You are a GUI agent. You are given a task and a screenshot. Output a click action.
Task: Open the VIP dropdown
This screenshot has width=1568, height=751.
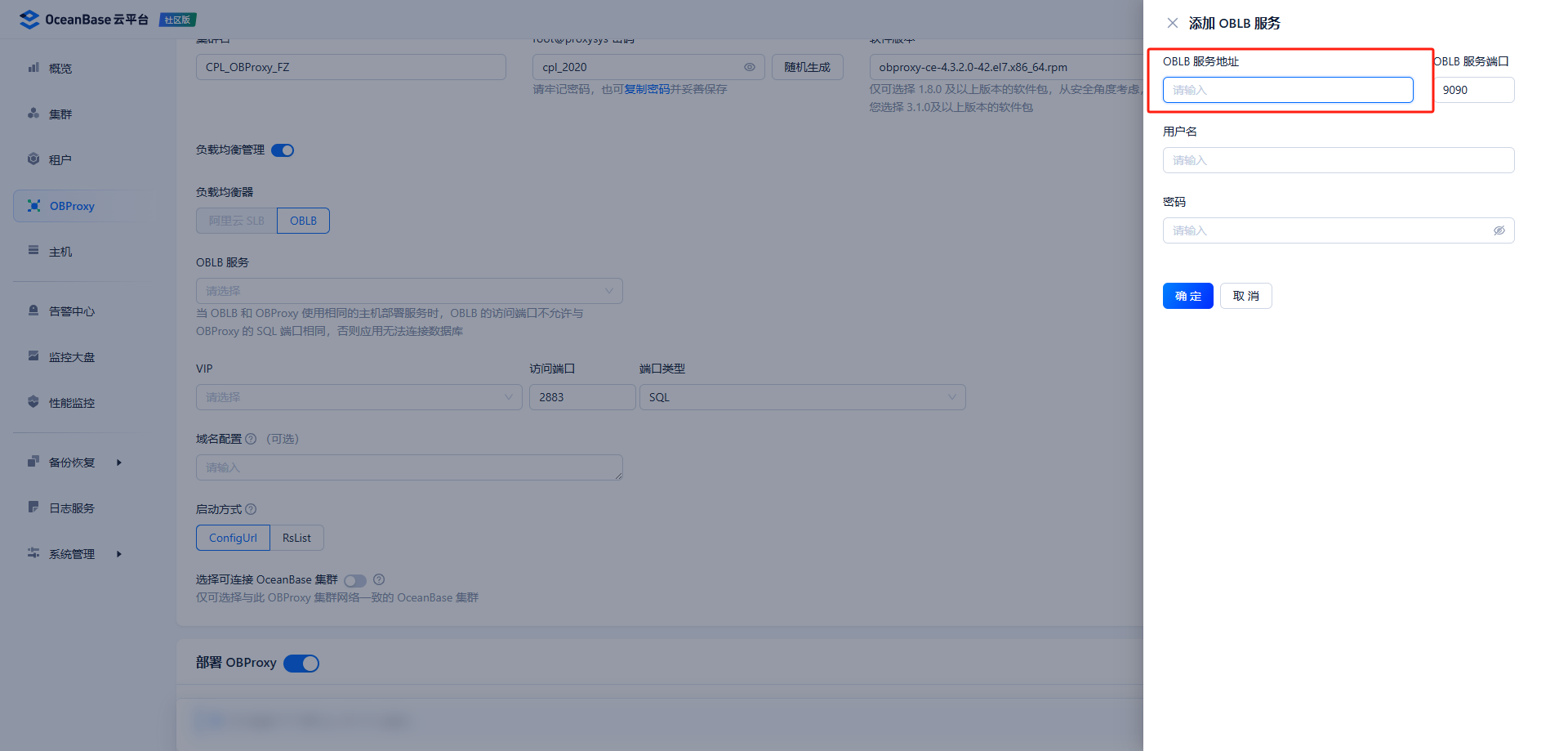tap(359, 397)
